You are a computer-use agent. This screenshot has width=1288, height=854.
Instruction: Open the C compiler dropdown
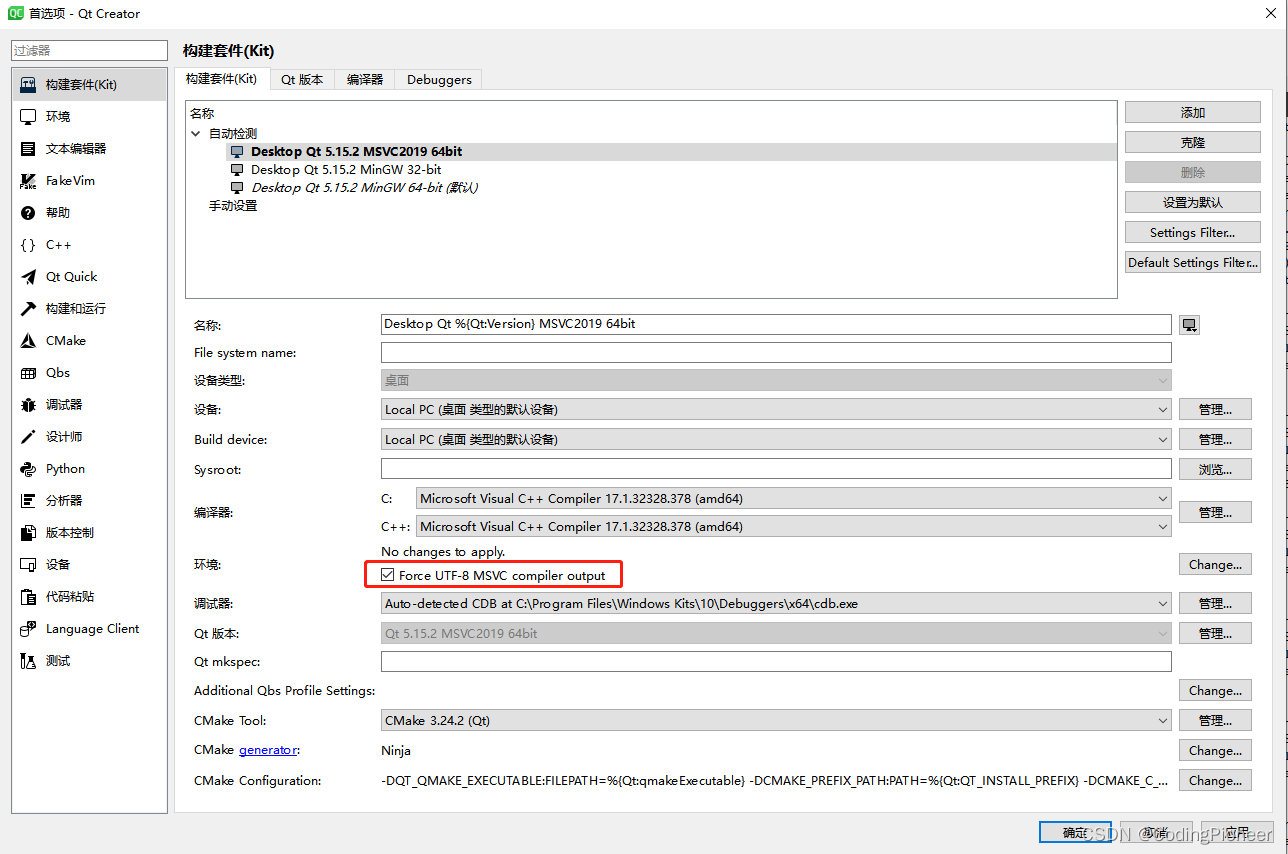[x=794, y=498]
